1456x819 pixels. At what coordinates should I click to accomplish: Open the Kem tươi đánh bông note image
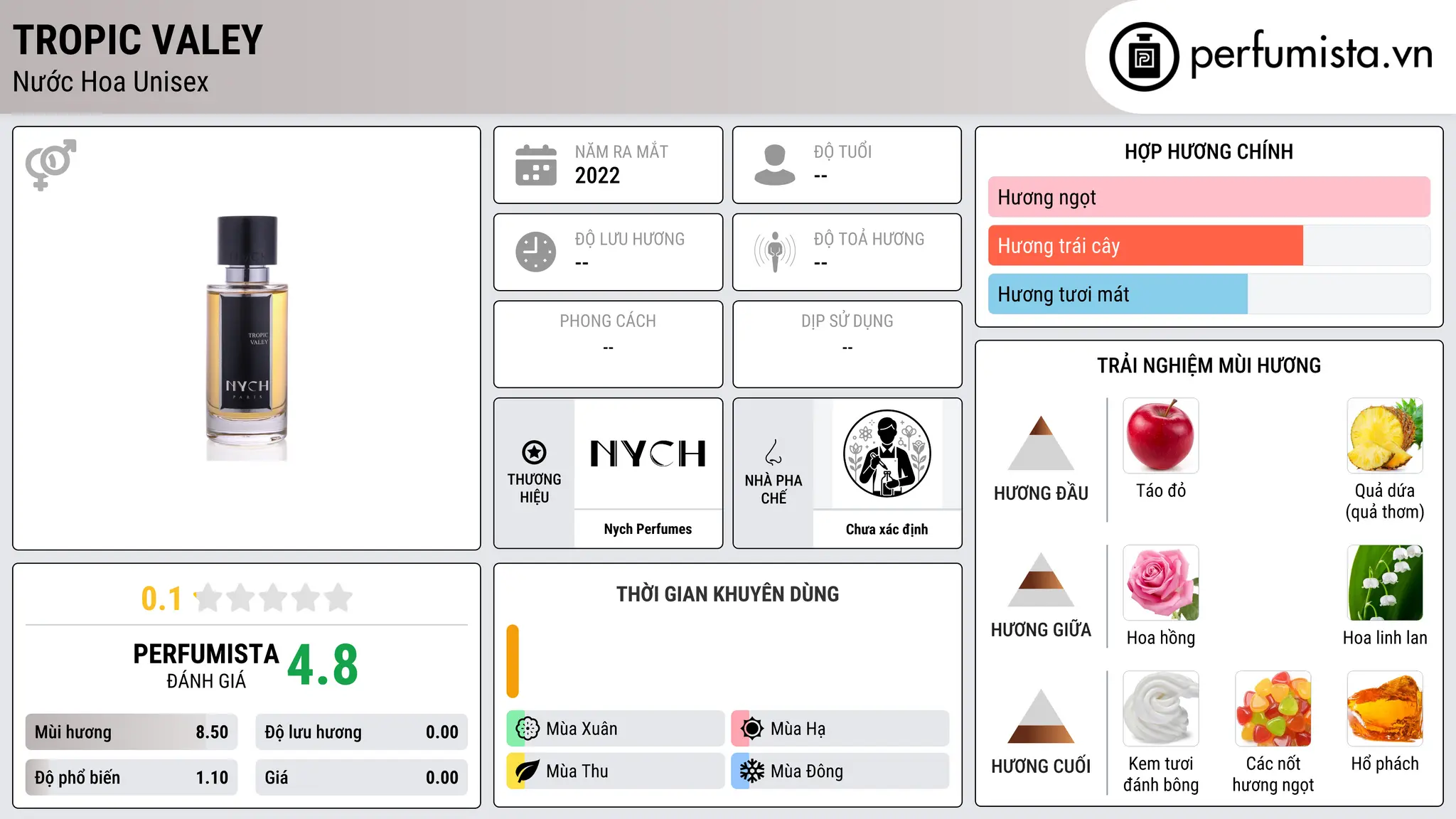tap(1161, 709)
